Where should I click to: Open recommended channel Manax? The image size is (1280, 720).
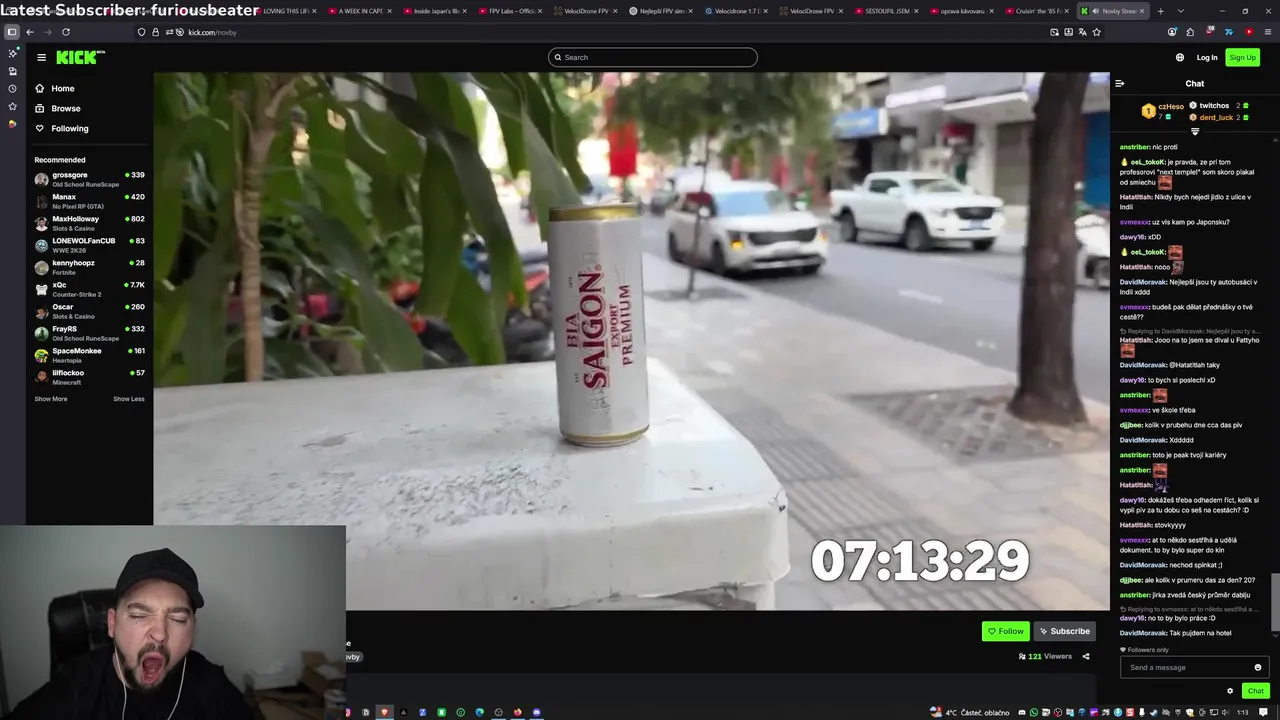click(x=90, y=201)
